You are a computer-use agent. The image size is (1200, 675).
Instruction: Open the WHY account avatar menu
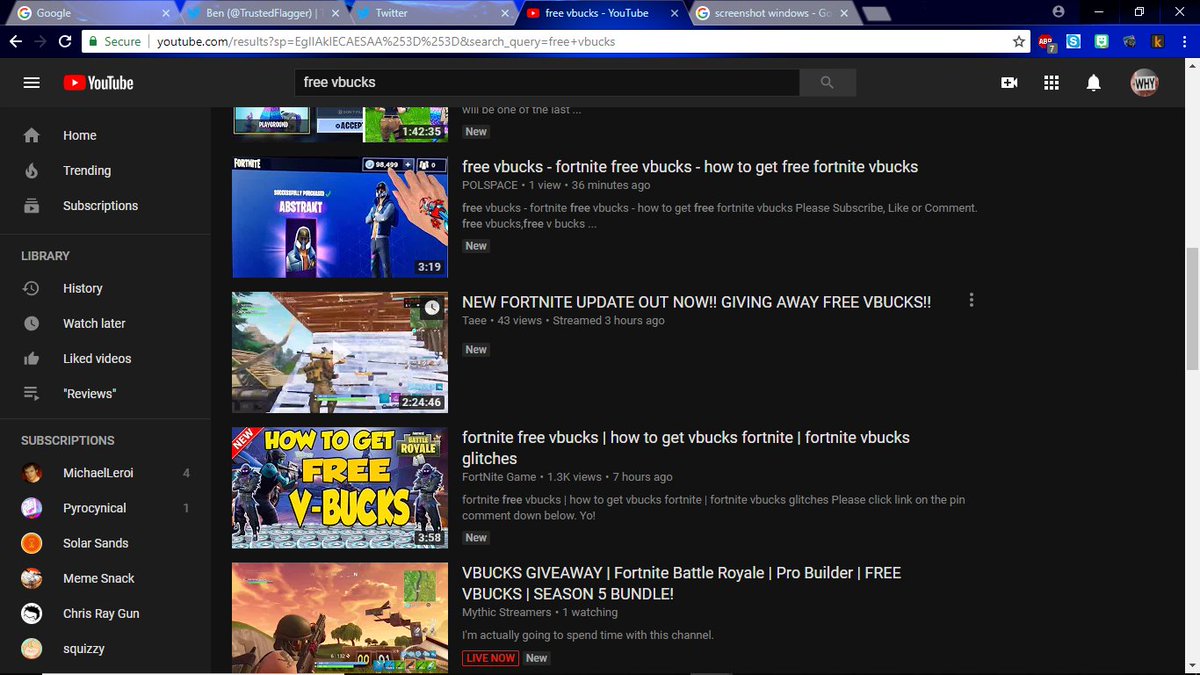click(1145, 83)
